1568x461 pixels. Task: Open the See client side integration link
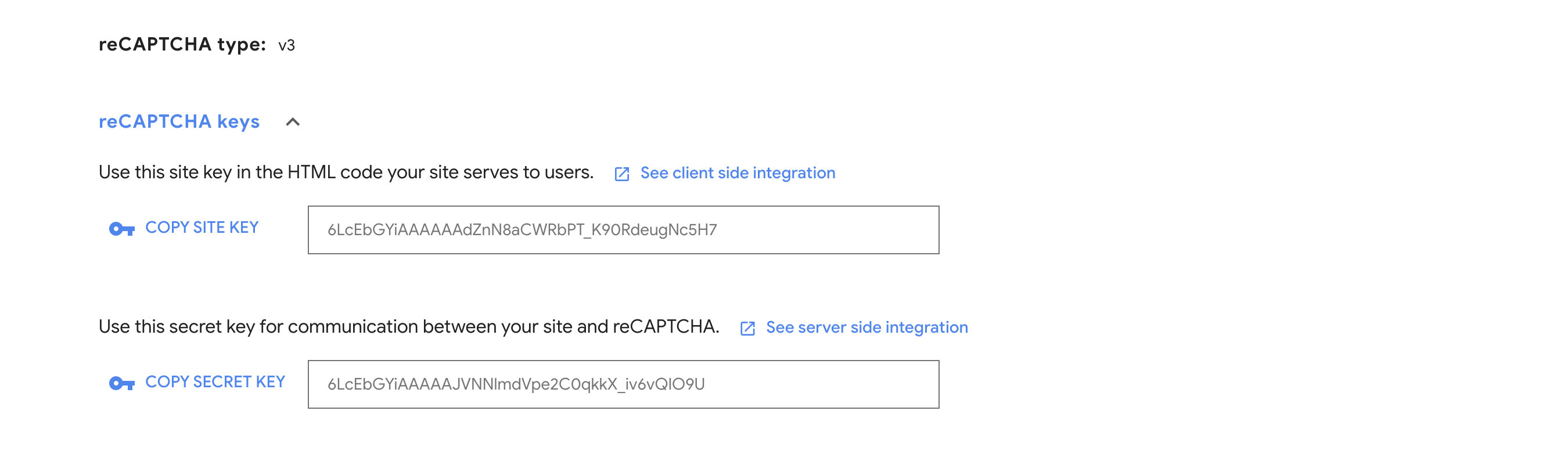click(x=738, y=172)
